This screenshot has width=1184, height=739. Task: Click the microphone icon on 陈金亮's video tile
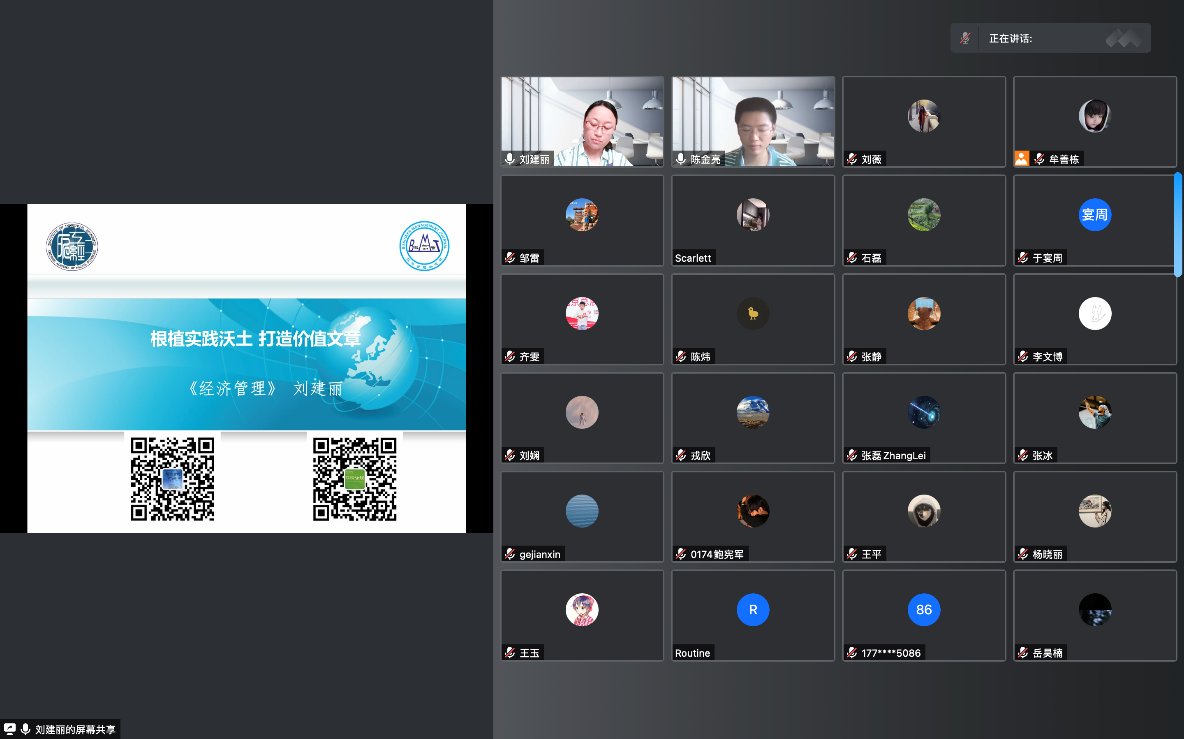[x=681, y=159]
